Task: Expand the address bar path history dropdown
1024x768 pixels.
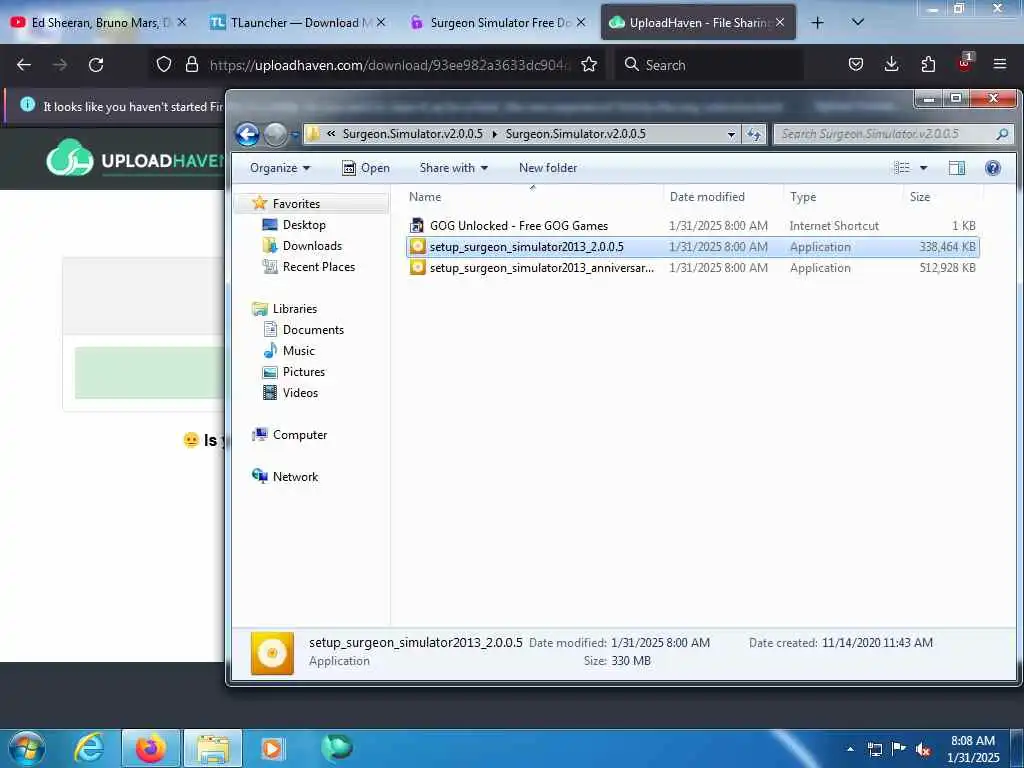Action: coord(731,135)
